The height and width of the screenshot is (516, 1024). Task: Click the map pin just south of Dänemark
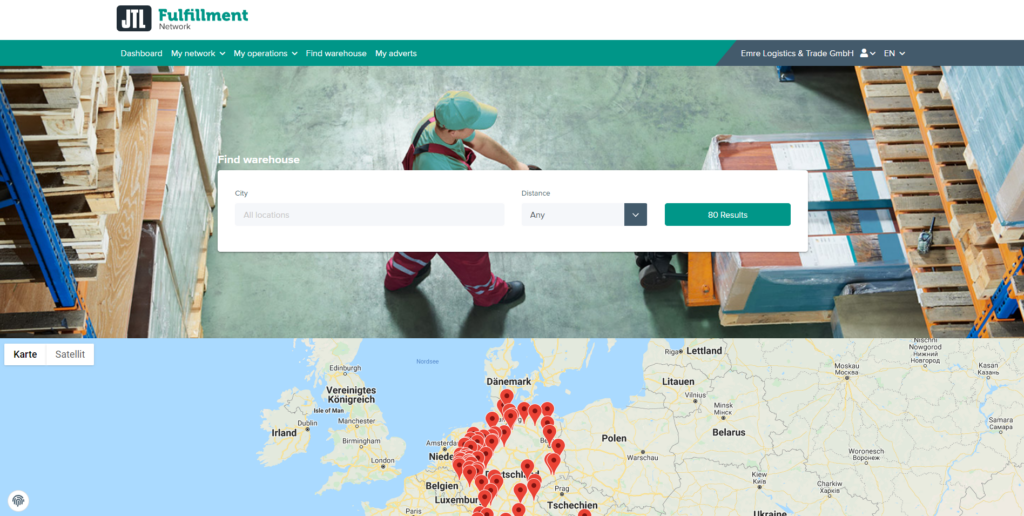[x=507, y=398]
